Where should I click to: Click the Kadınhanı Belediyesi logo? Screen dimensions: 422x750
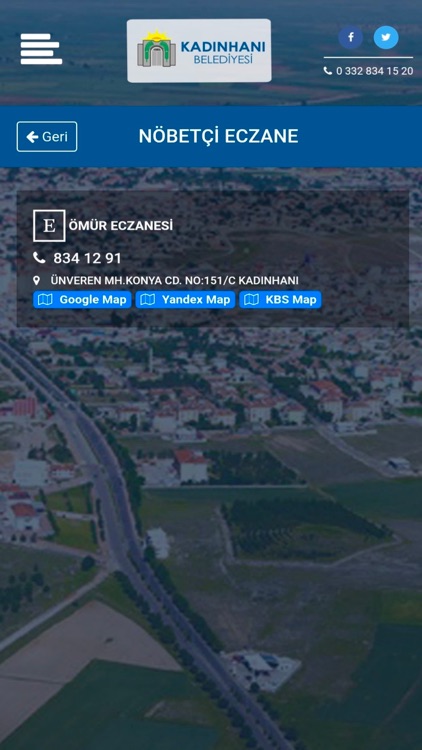click(x=199, y=51)
